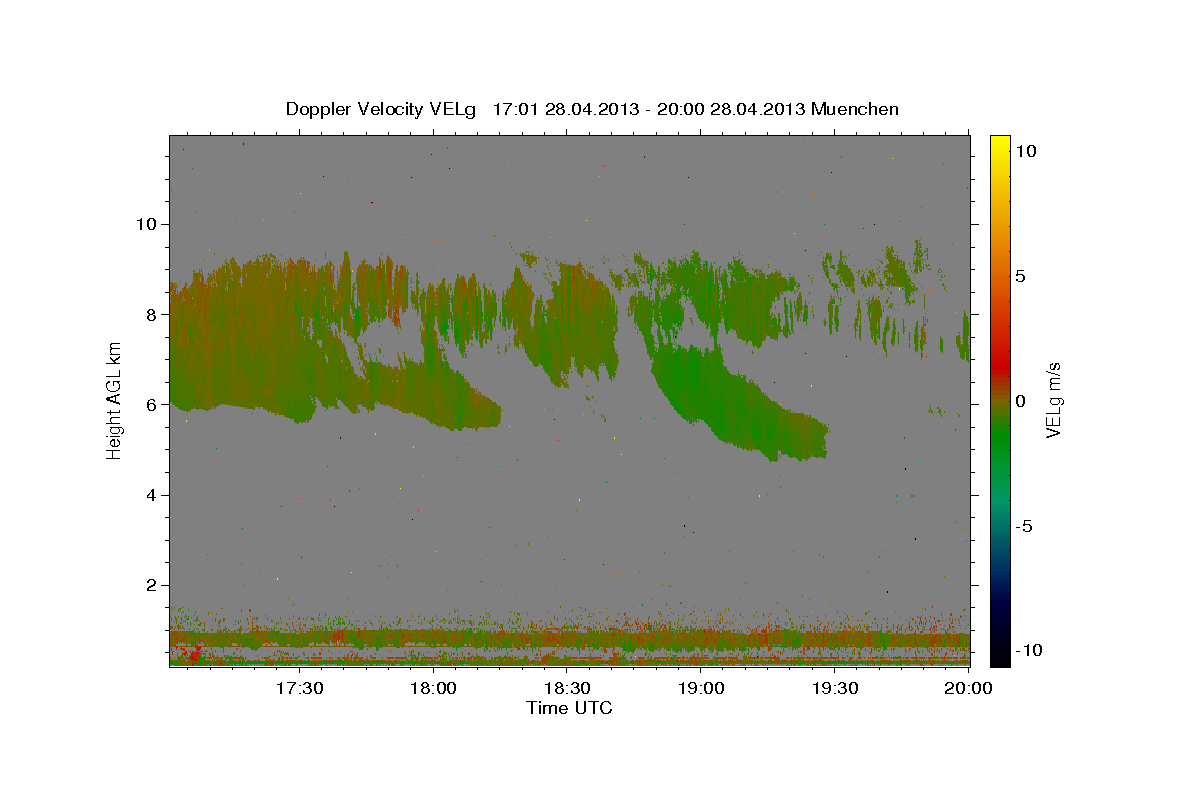Click the colorbar label '-5'
This screenshot has width=1200, height=800.
(1023, 526)
